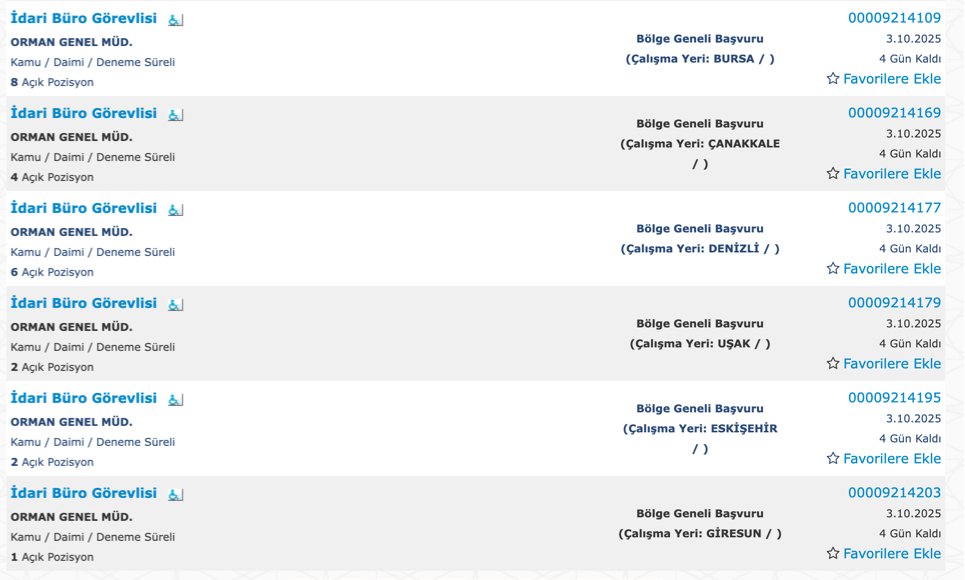Go to listing ID 00009214203

894,493
